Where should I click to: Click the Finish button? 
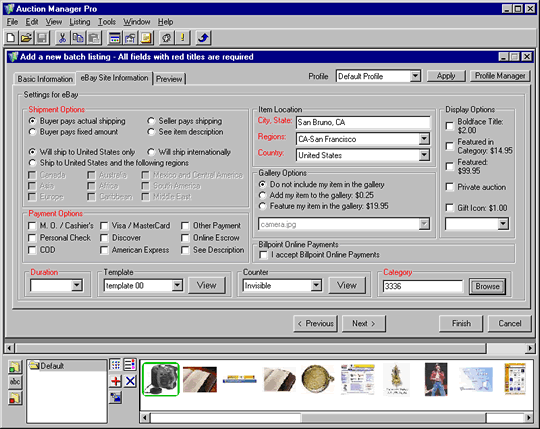point(461,324)
